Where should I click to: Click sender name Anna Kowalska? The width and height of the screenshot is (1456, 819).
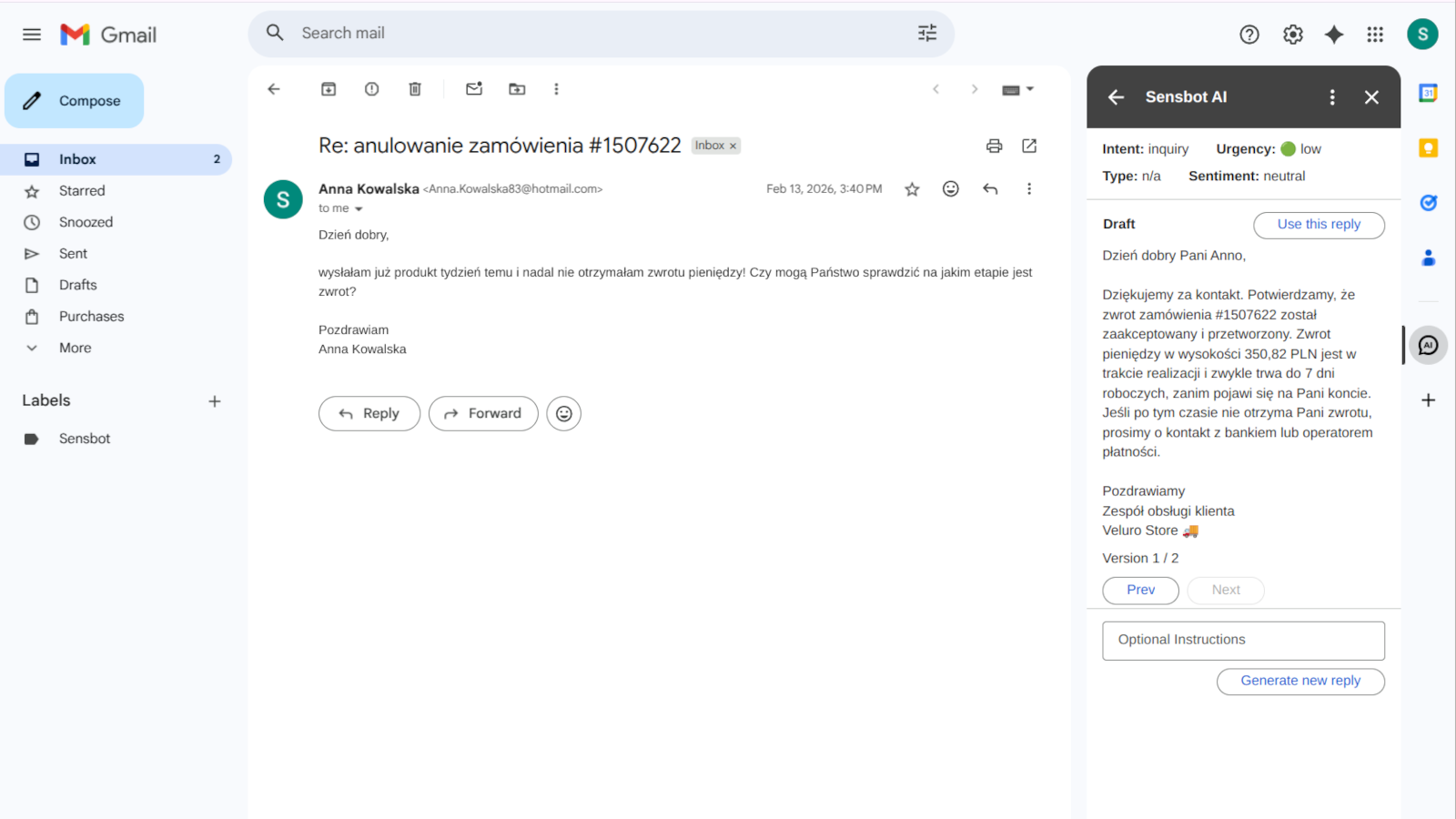coord(369,189)
